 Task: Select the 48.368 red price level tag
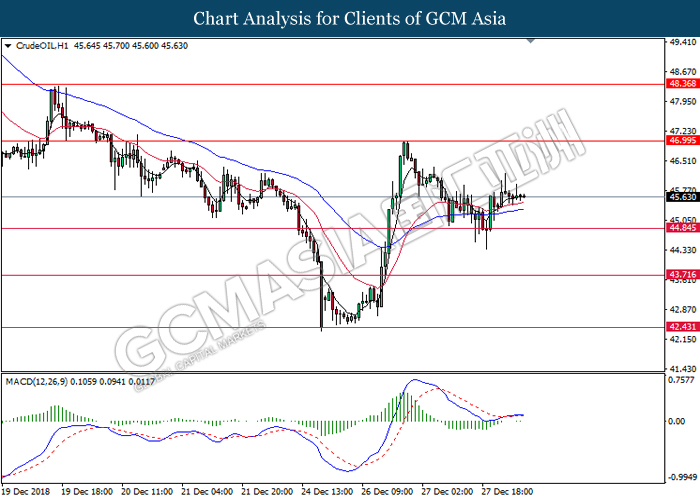coord(682,85)
